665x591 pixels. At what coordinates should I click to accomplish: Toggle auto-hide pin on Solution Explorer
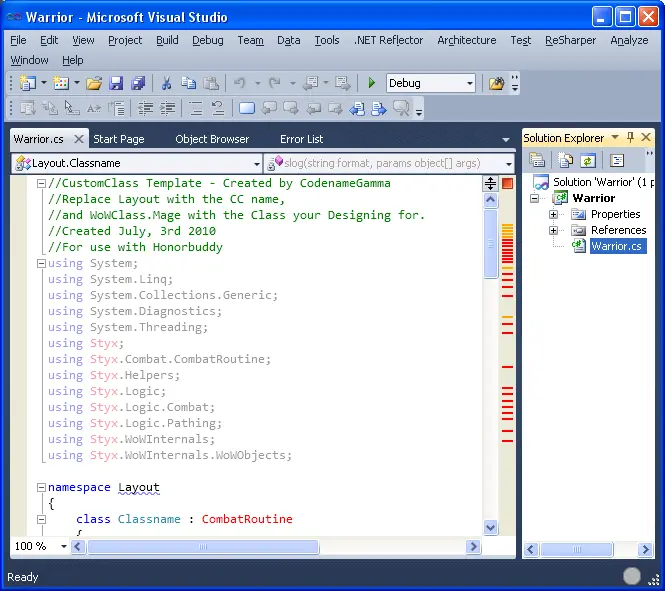pyautogui.click(x=630, y=137)
